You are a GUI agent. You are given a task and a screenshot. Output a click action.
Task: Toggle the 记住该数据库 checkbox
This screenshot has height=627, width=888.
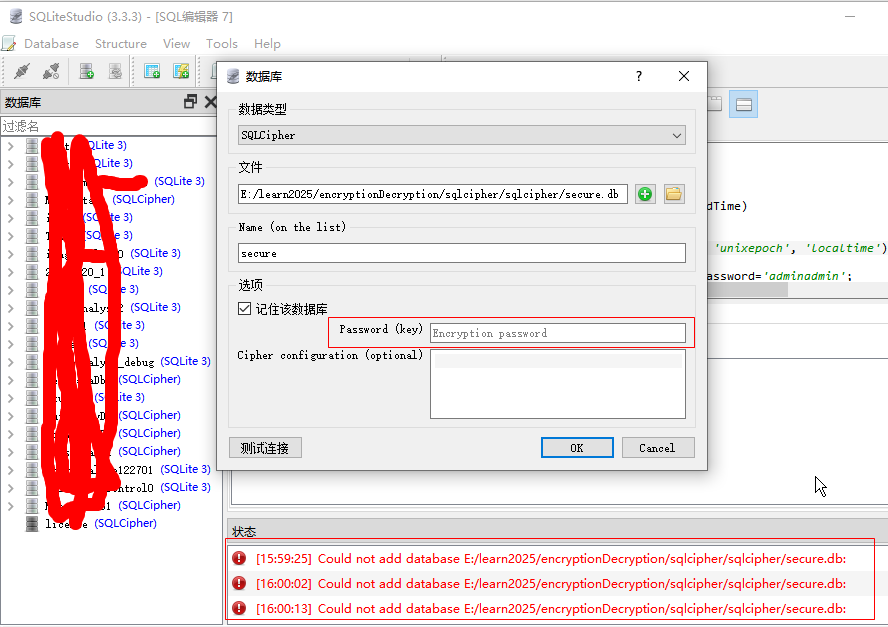[244, 309]
